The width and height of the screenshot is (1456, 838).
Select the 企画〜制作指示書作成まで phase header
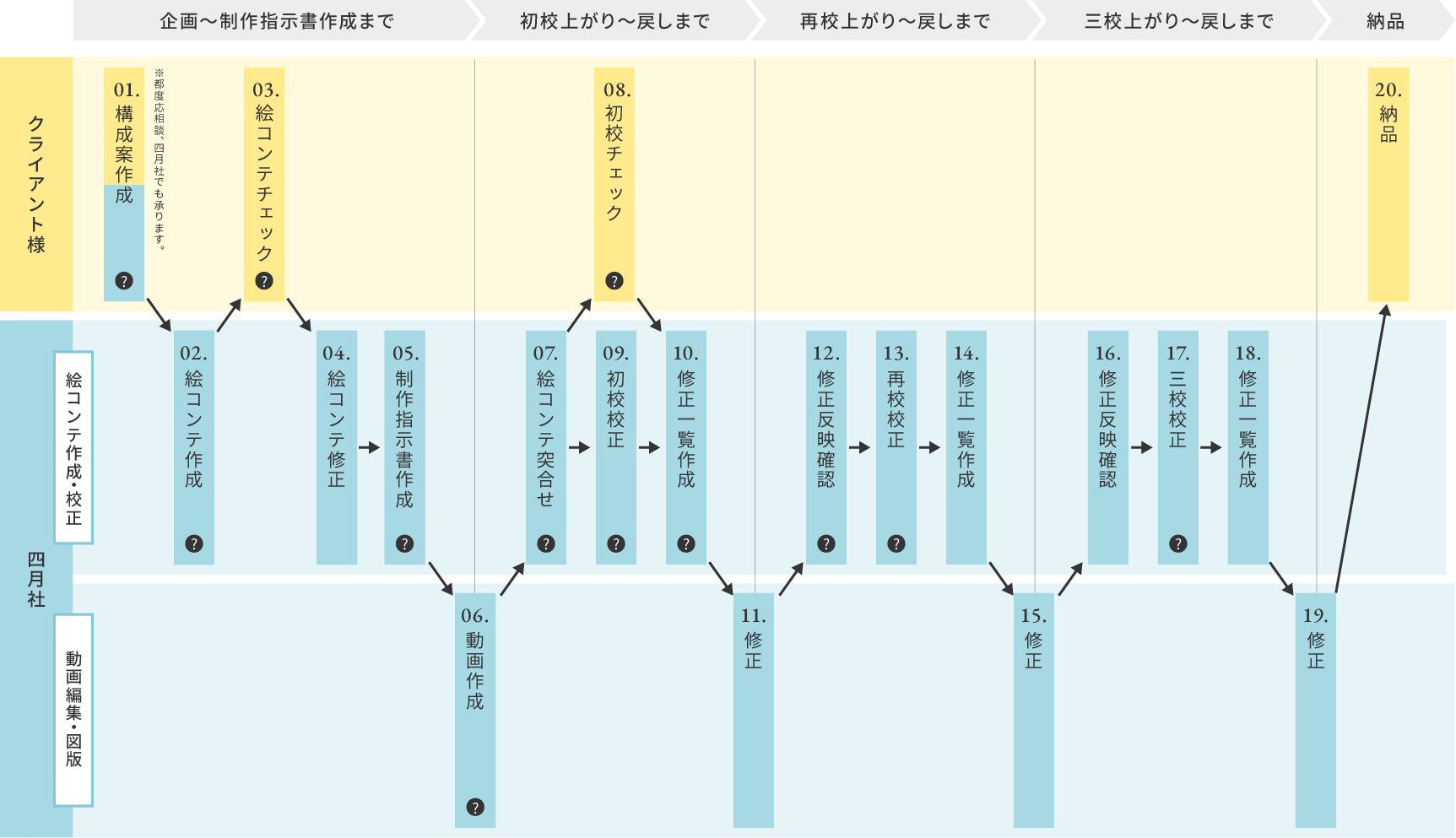click(276, 21)
